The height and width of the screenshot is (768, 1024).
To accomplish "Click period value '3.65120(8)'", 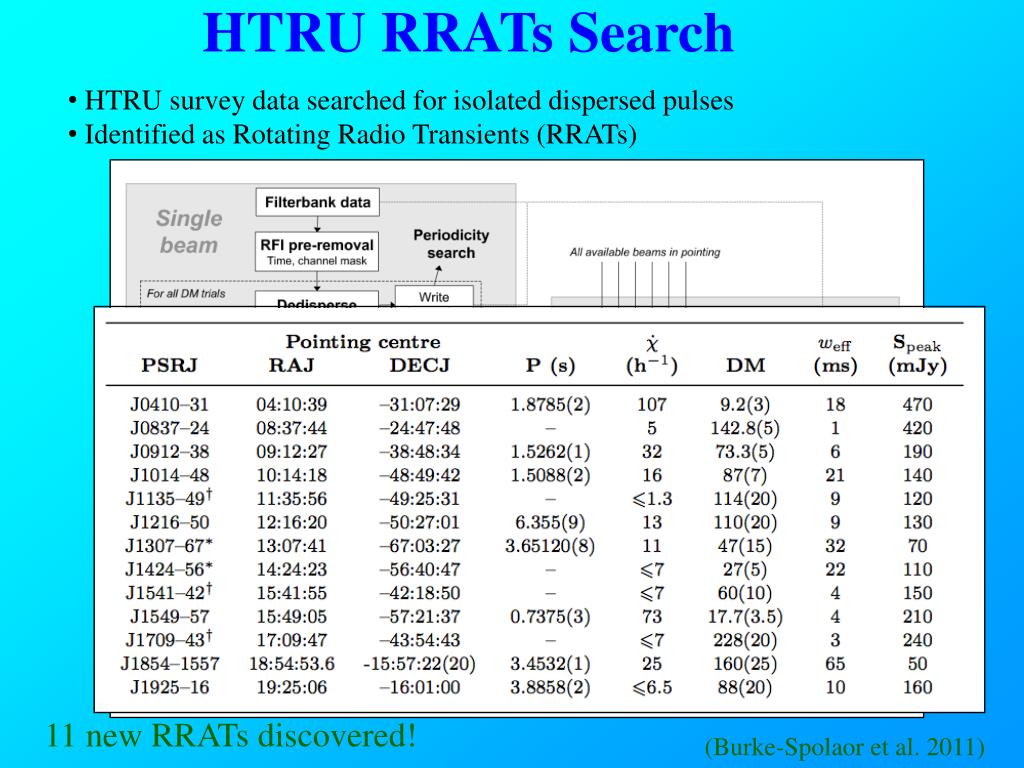I will pos(550,547).
